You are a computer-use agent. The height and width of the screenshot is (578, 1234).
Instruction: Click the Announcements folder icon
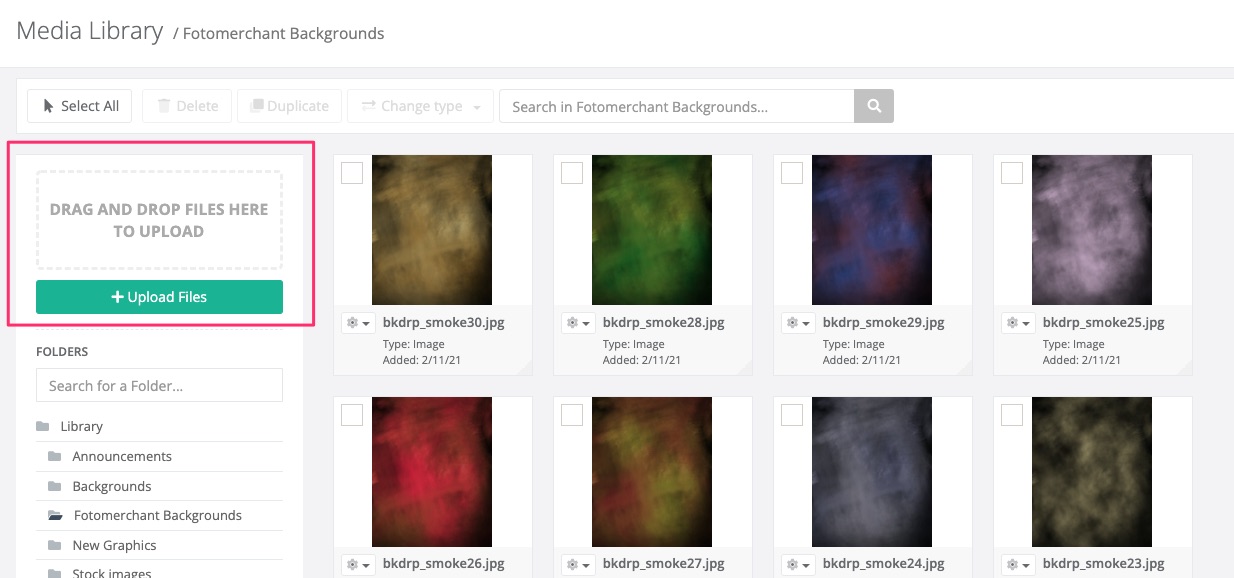[55, 456]
